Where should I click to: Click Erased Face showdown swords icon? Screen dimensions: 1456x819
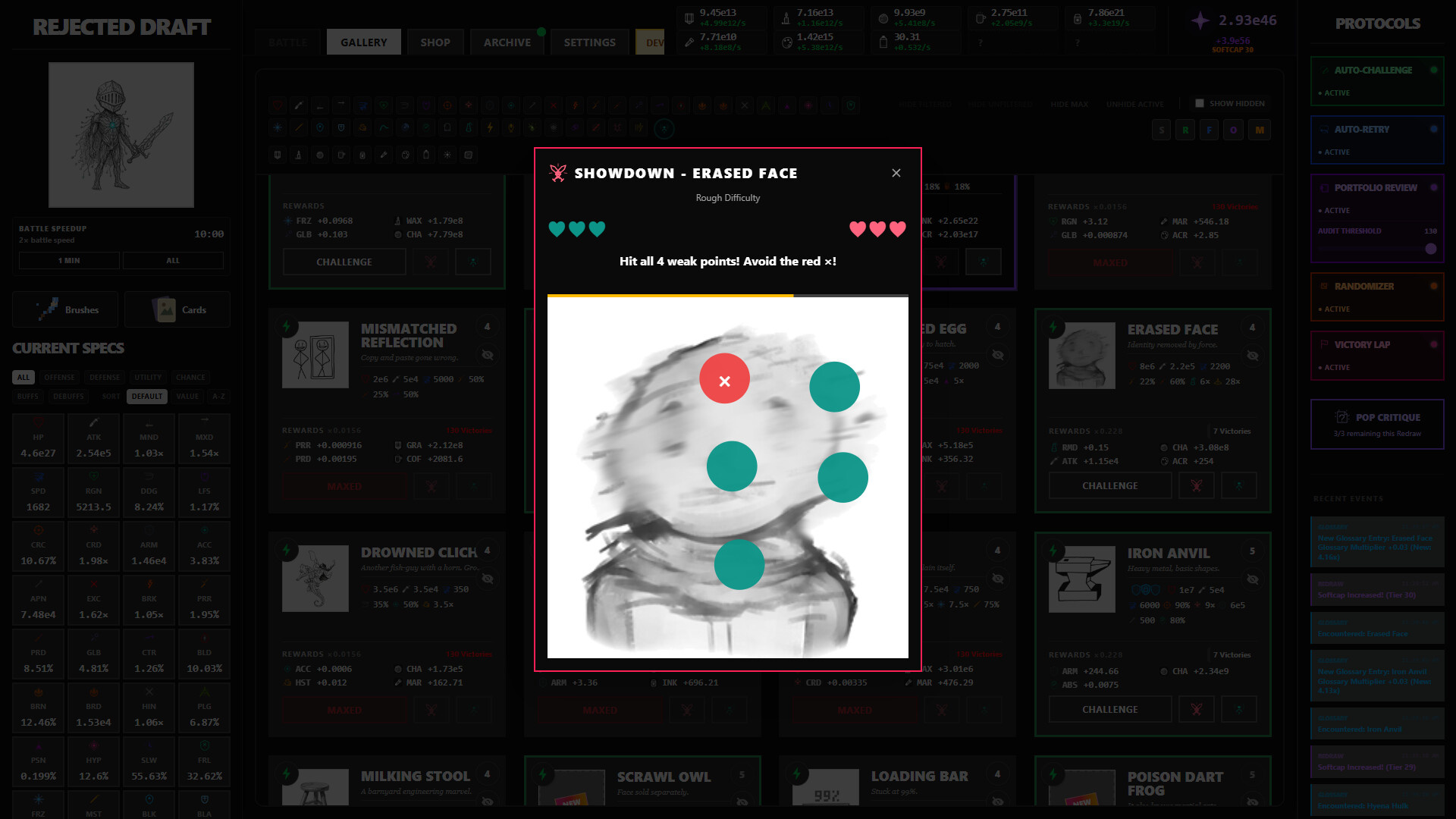click(1197, 485)
